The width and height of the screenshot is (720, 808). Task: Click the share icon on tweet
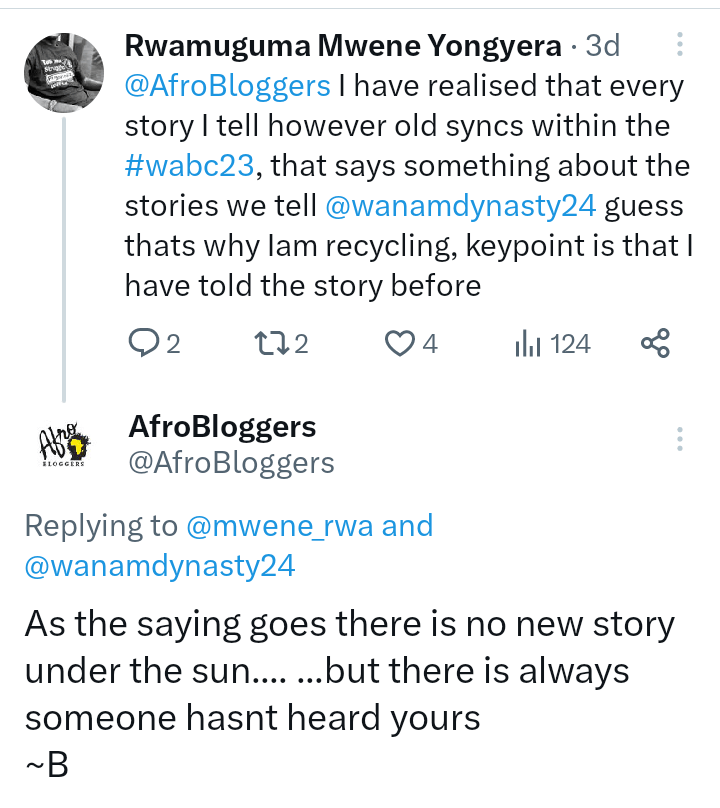click(654, 344)
